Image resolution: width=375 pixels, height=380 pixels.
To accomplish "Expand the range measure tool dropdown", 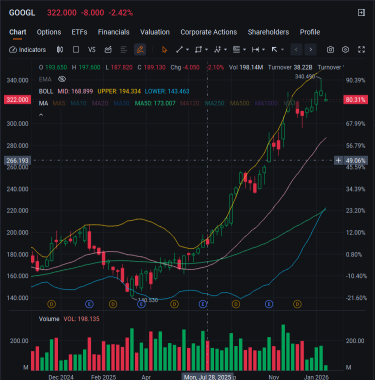I will (x=263, y=50).
